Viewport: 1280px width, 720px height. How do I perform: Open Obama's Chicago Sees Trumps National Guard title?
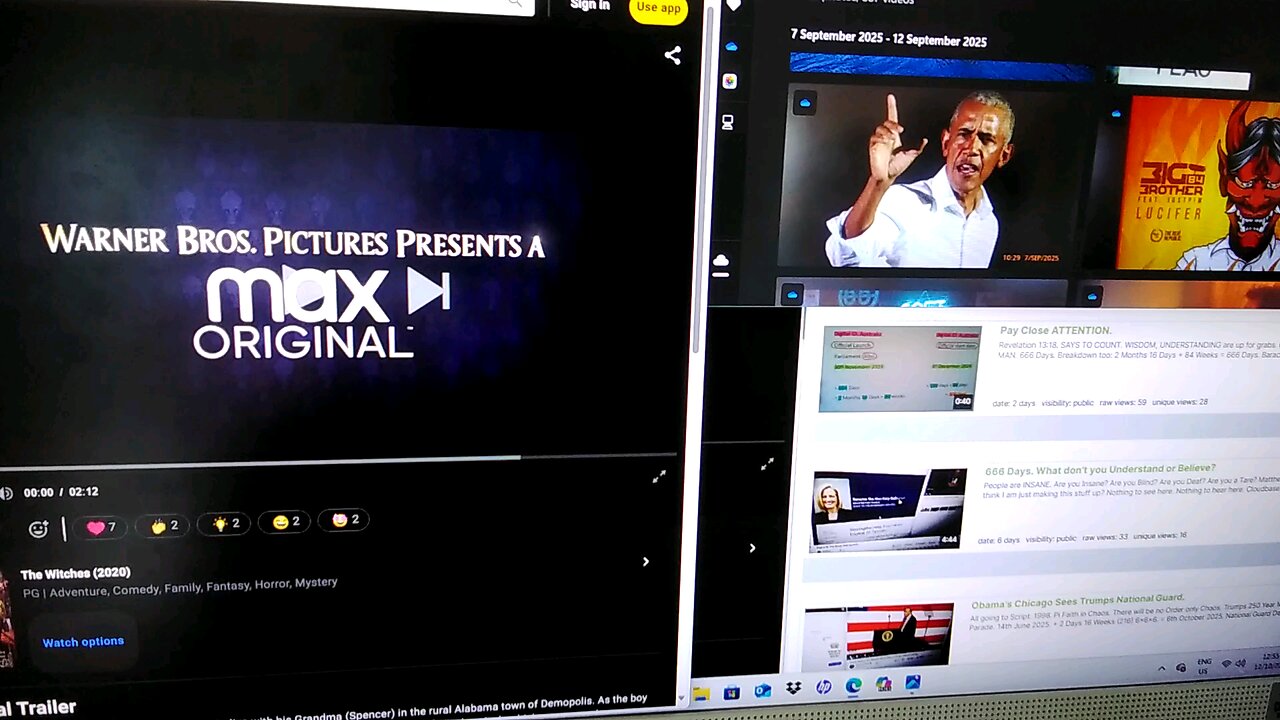(1078, 601)
